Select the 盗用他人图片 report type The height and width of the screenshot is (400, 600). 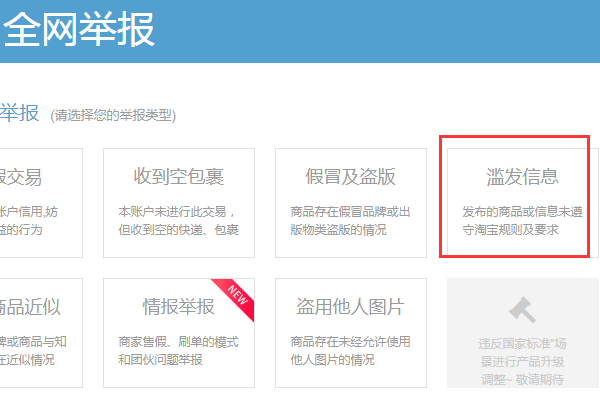[x=351, y=333]
